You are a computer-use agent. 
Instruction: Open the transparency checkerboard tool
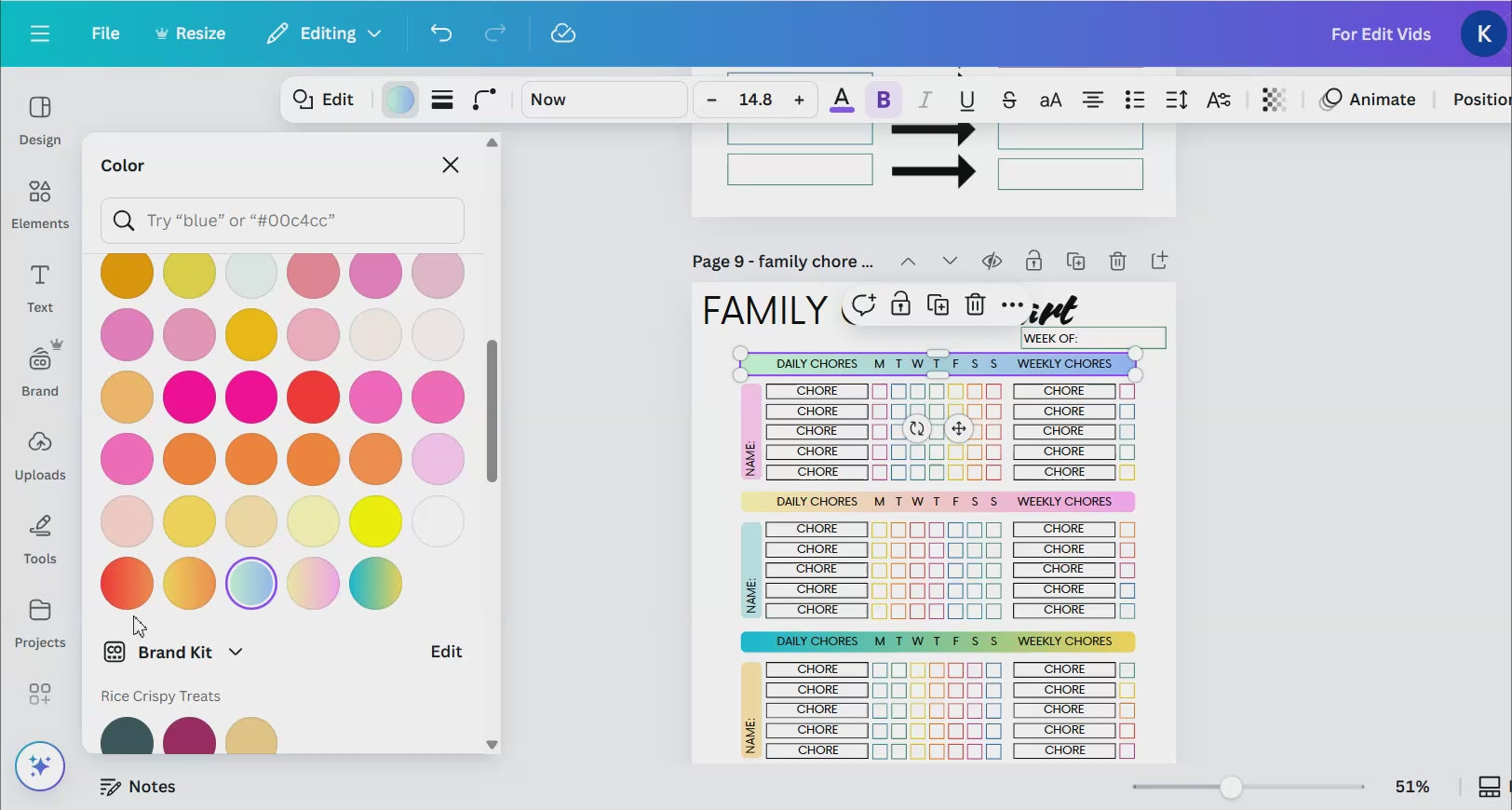coord(1273,100)
